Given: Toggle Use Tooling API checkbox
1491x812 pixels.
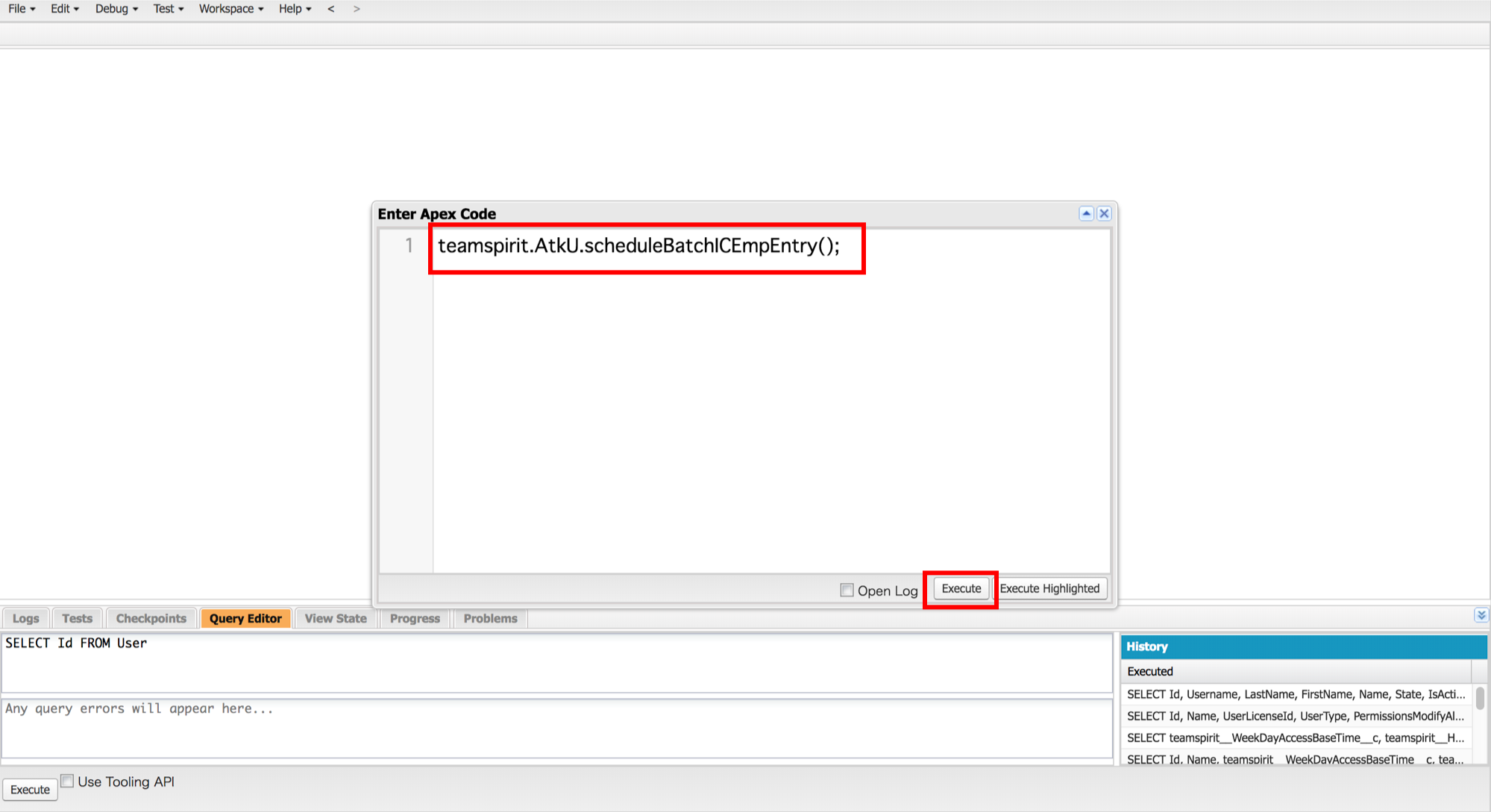Looking at the screenshot, I should point(67,781).
